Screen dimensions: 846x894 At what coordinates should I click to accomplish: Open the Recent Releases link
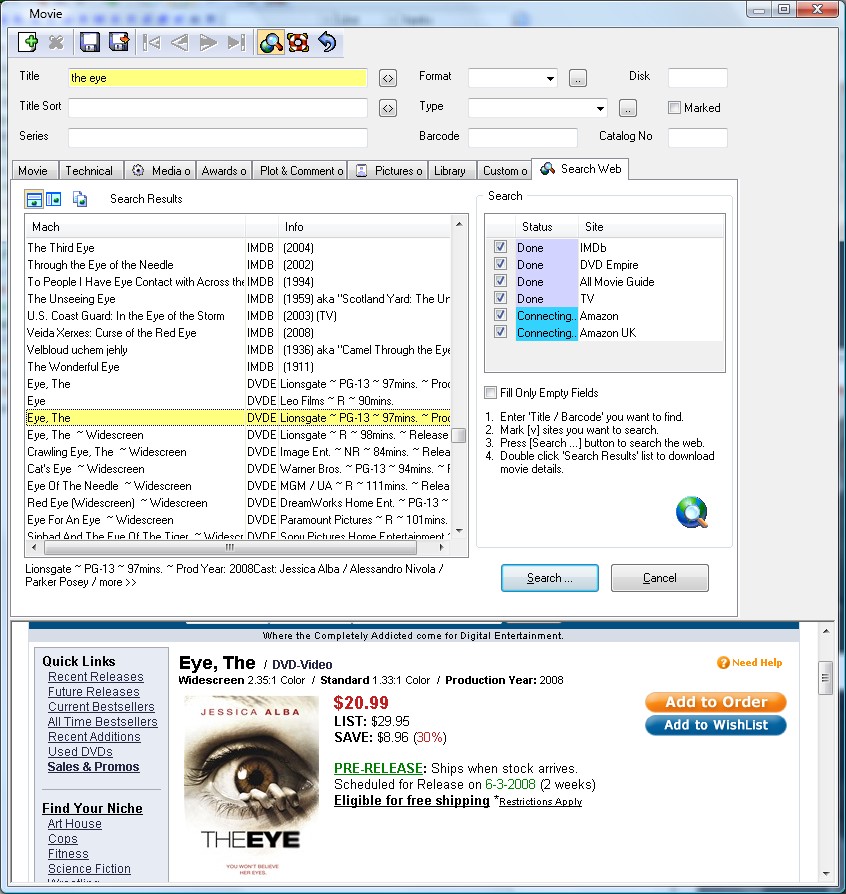[96, 677]
